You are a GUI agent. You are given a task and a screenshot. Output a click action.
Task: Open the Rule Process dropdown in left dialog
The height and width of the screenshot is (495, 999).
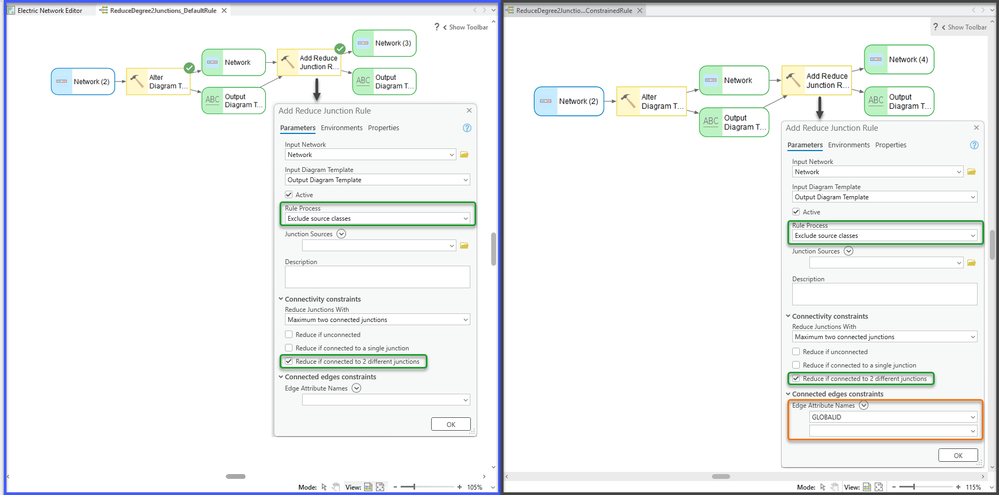pos(377,219)
